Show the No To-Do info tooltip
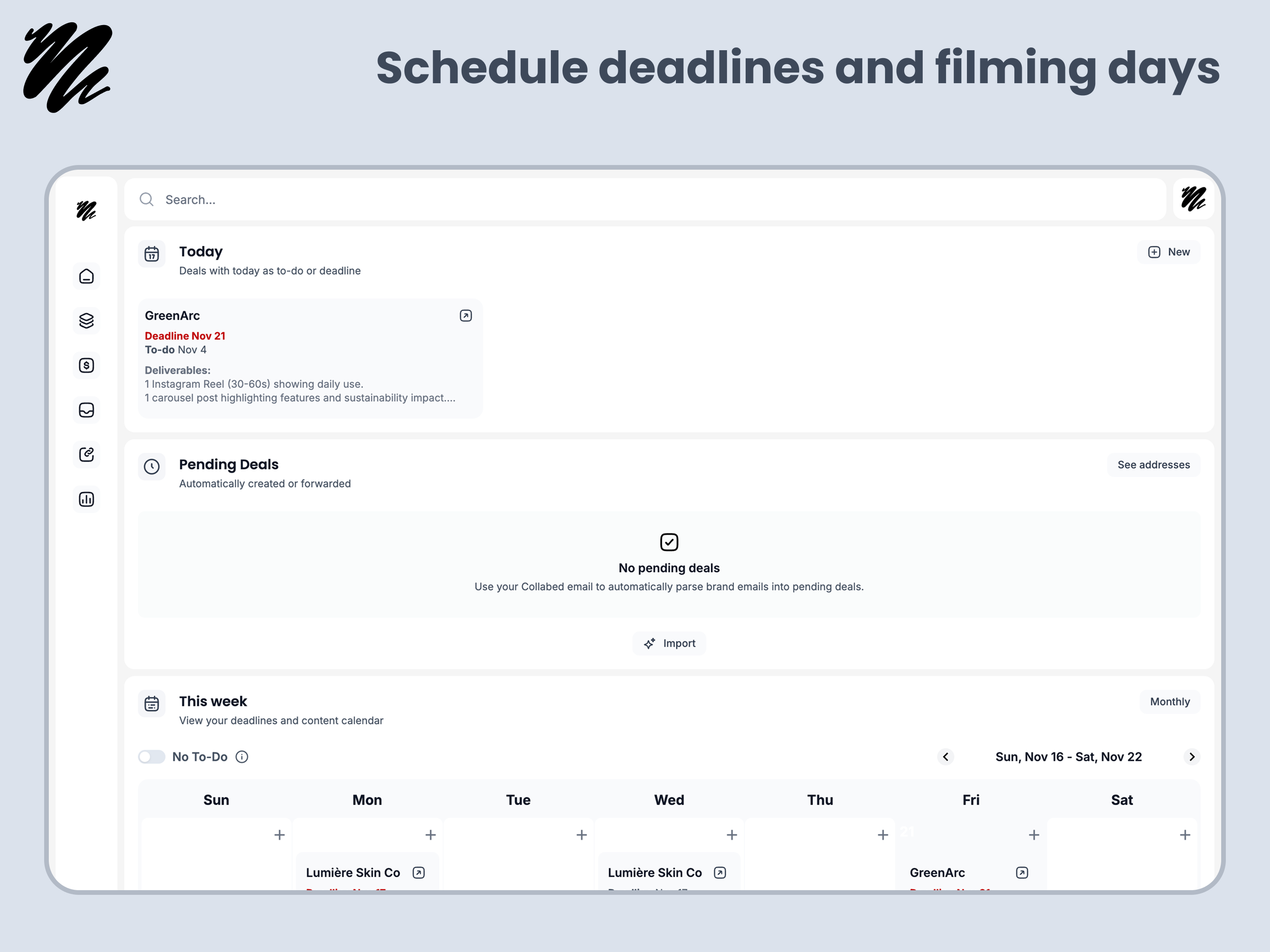The image size is (1270, 952). [242, 757]
